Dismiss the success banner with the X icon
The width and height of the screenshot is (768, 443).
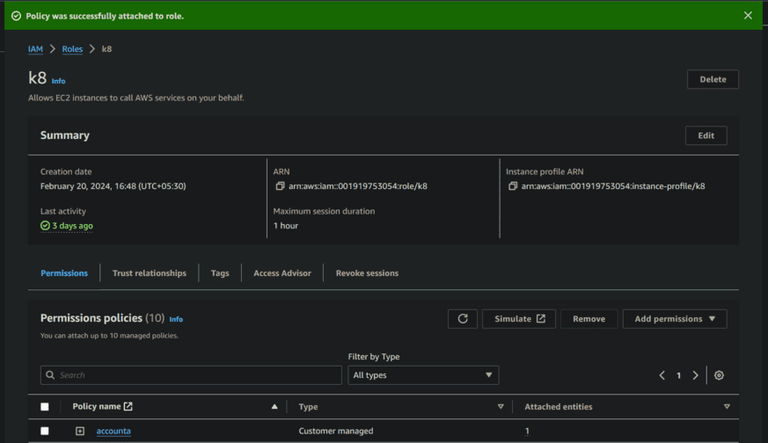click(747, 16)
